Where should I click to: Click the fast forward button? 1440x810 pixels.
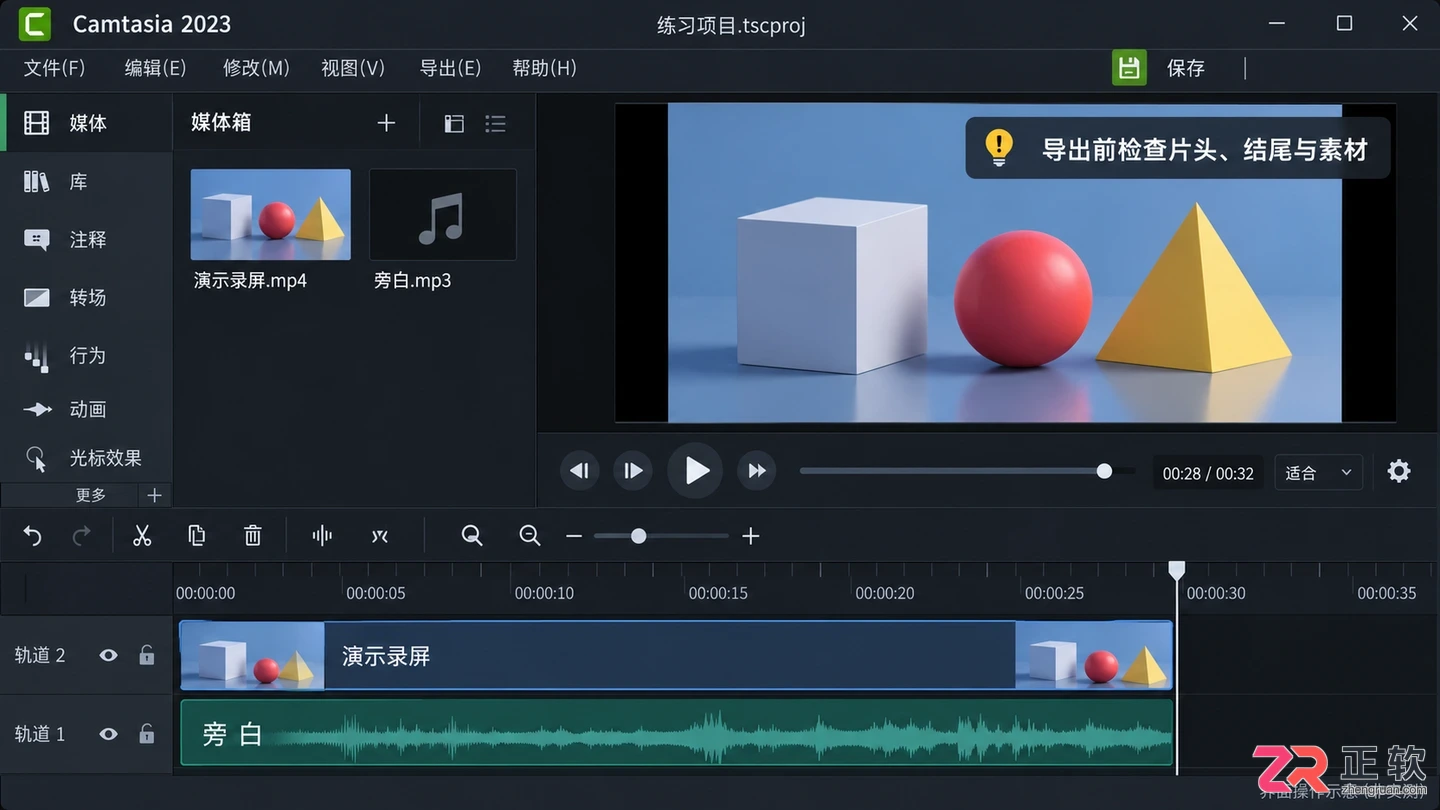[757, 471]
